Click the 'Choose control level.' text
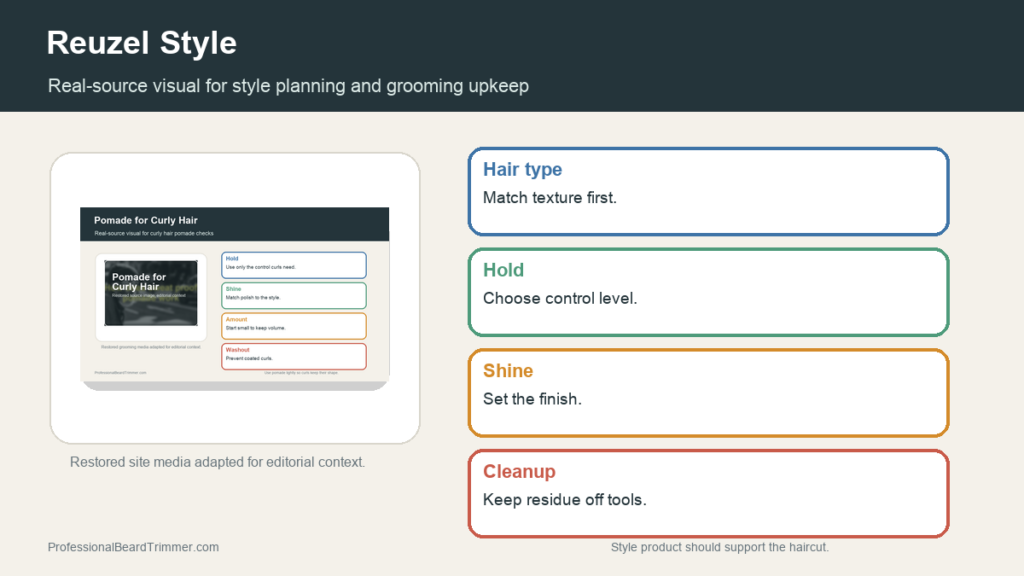 coord(560,298)
